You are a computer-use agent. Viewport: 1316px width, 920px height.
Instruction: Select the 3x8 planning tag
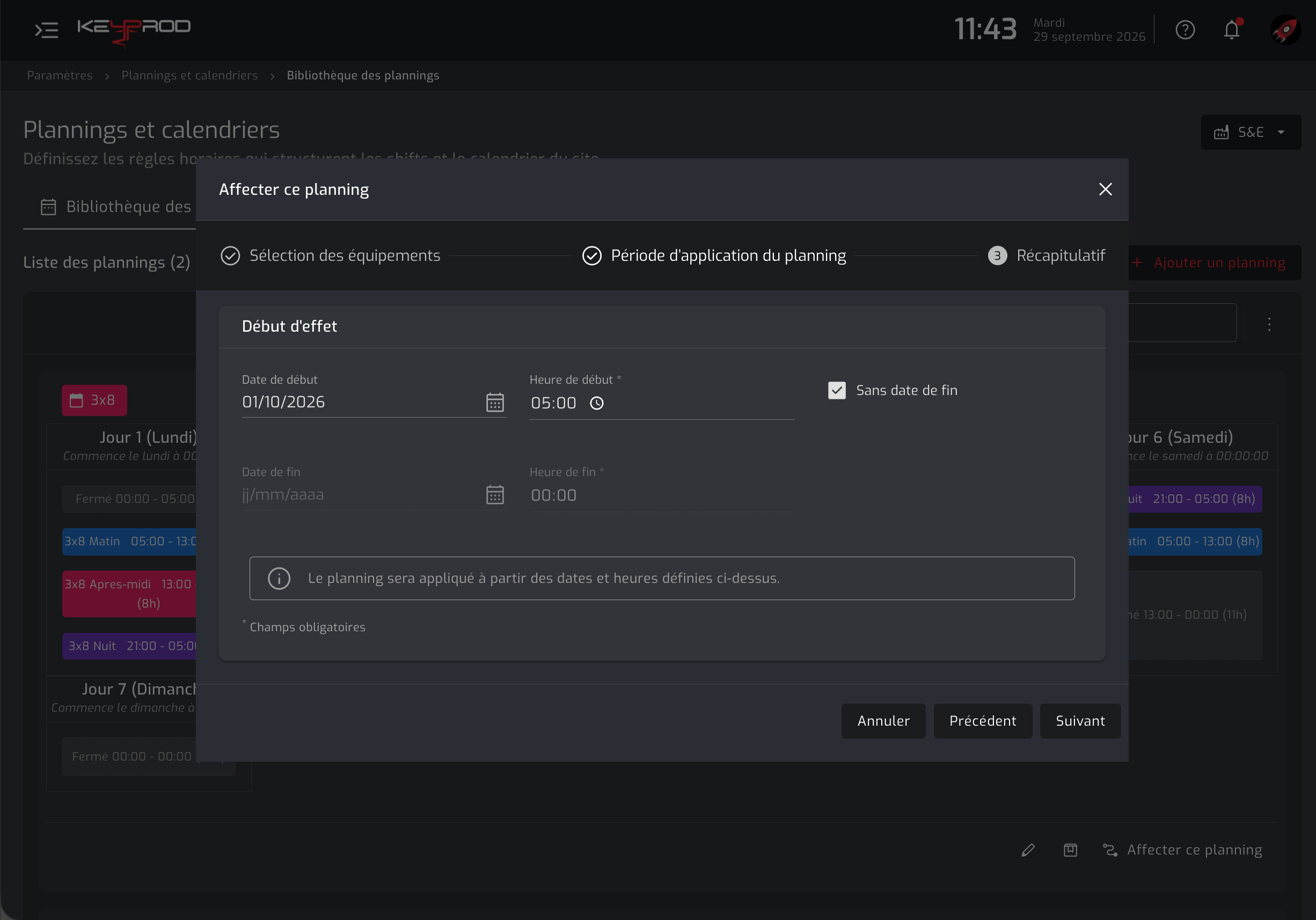click(94, 400)
